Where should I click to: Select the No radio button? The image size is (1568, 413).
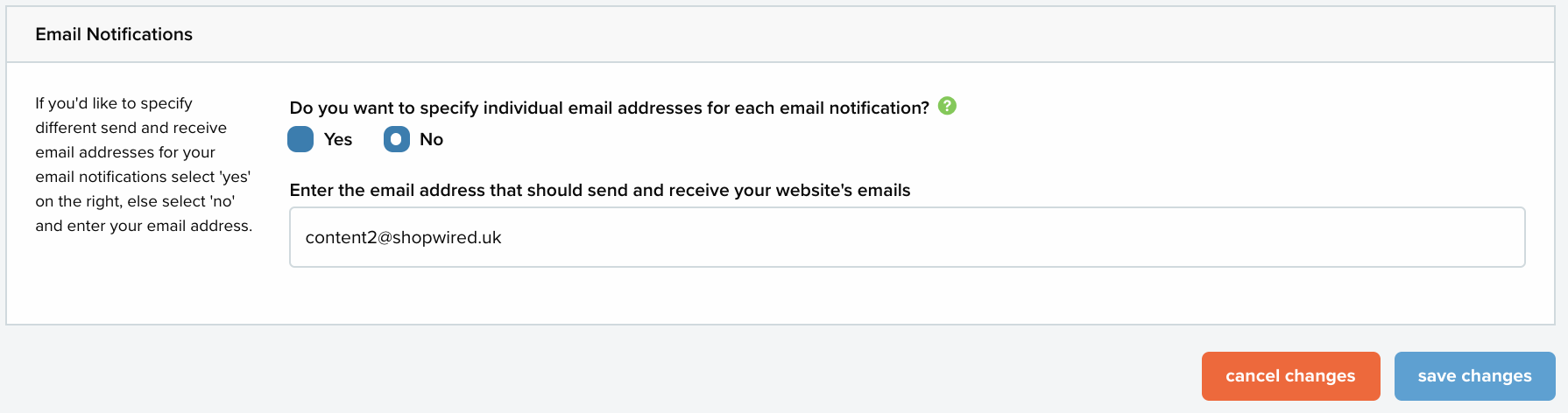tap(397, 139)
